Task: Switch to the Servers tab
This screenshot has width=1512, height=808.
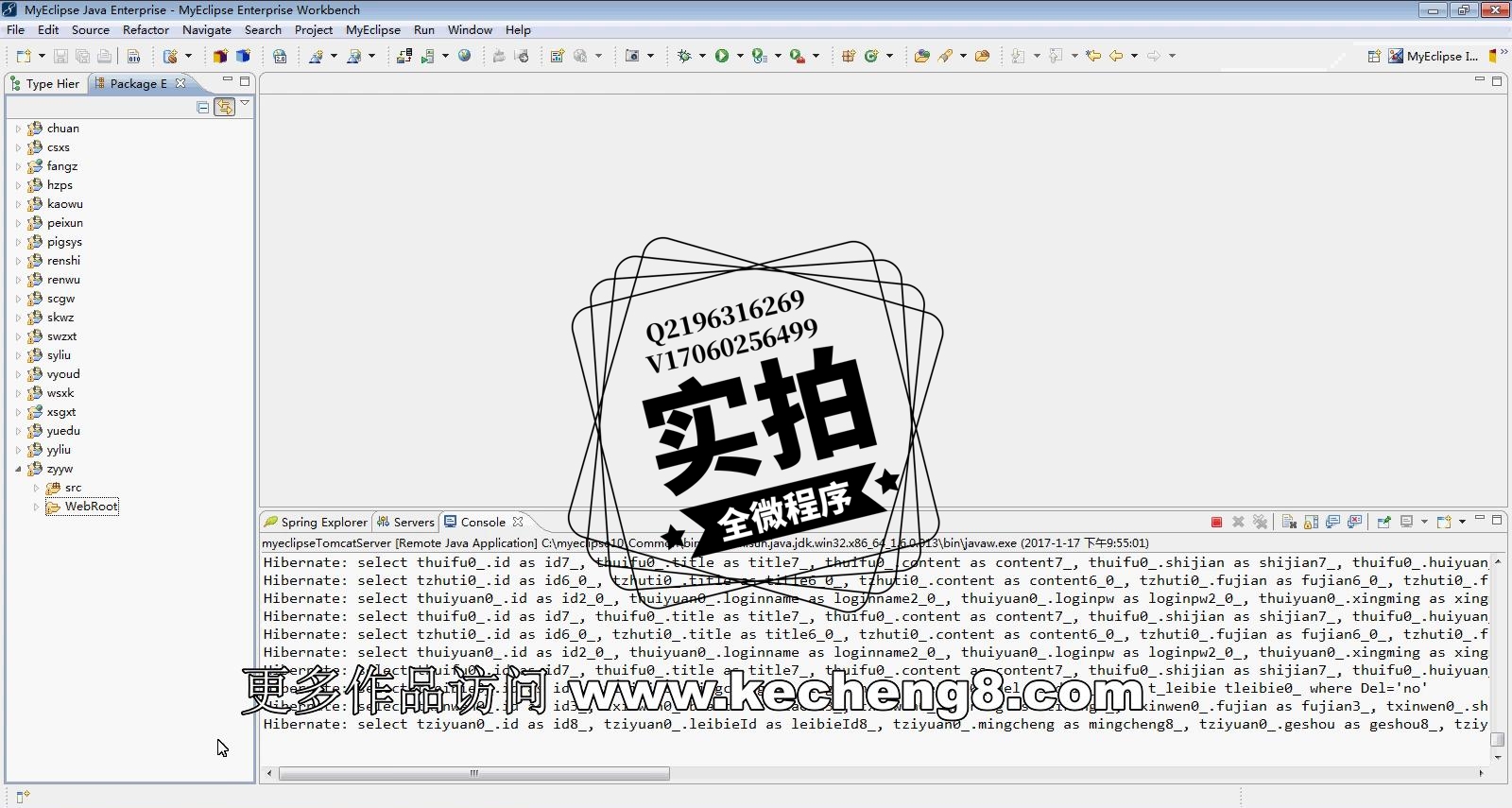Action: (405, 522)
